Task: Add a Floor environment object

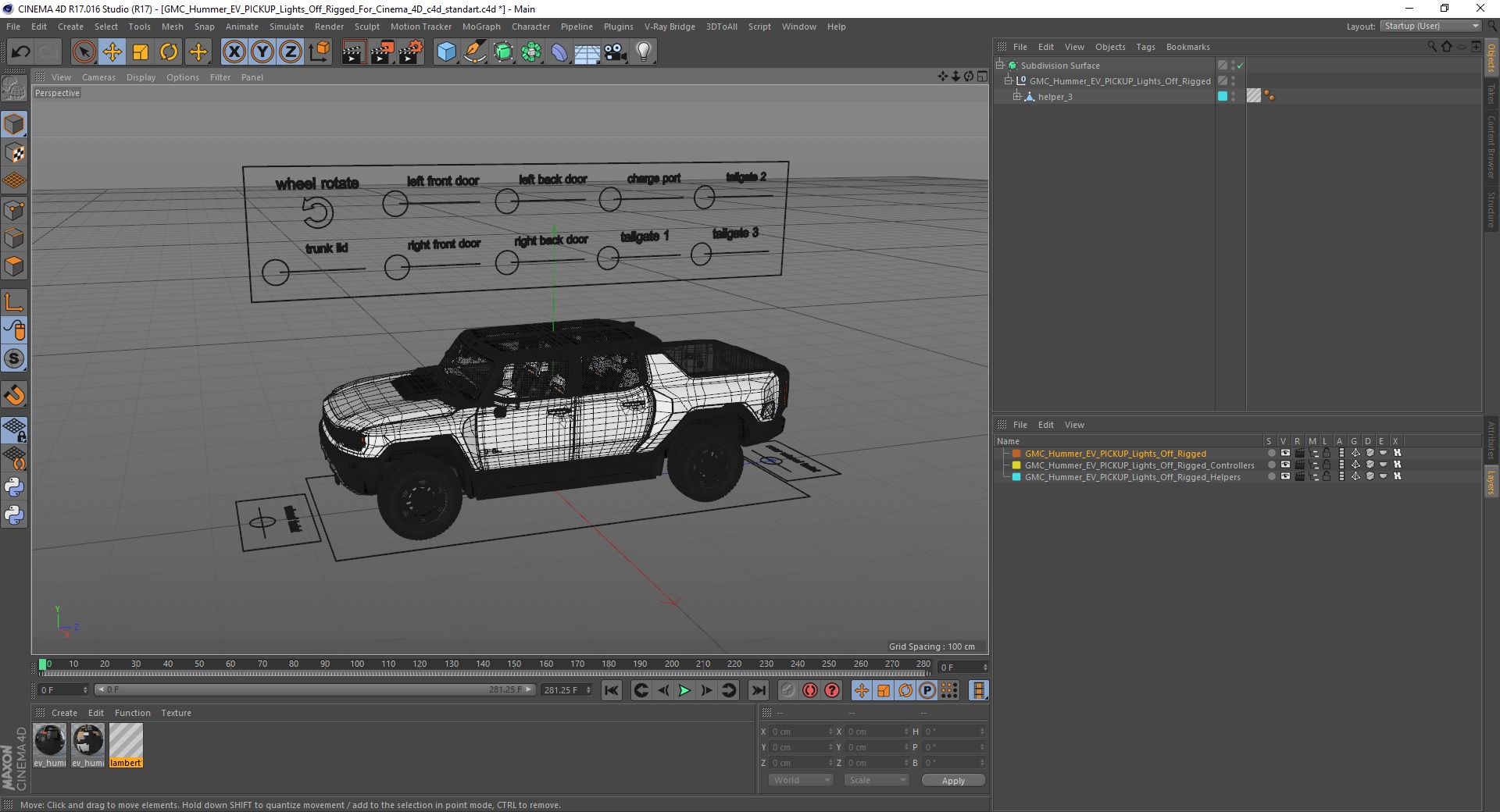Action: click(587, 52)
